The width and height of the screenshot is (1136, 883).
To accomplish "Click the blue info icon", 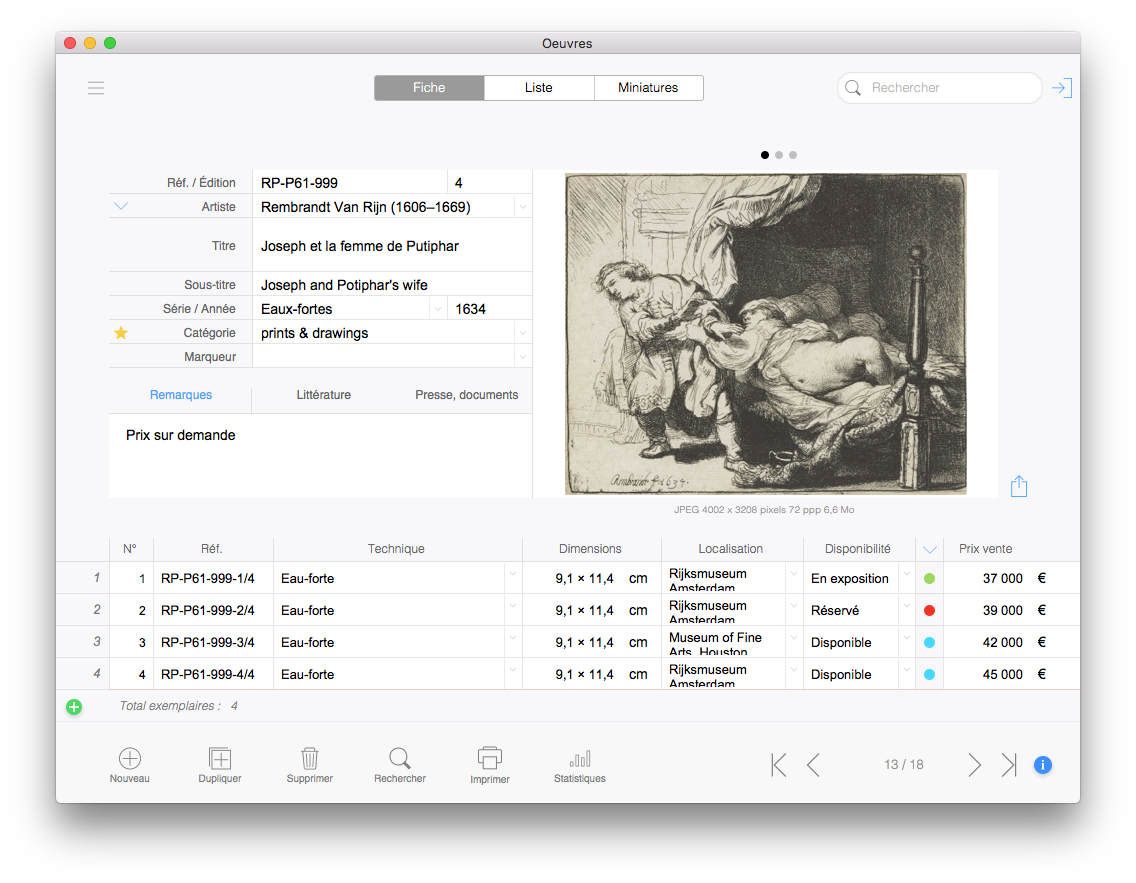I will pyautogui.click(x=1042, y=765).
